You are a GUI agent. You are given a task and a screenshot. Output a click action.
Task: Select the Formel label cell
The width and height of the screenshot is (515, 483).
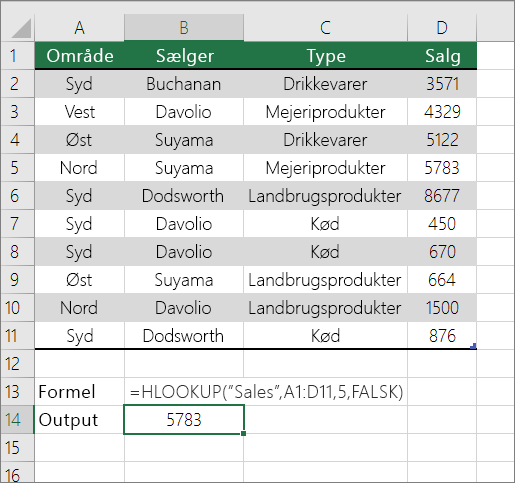click(79, 392)
